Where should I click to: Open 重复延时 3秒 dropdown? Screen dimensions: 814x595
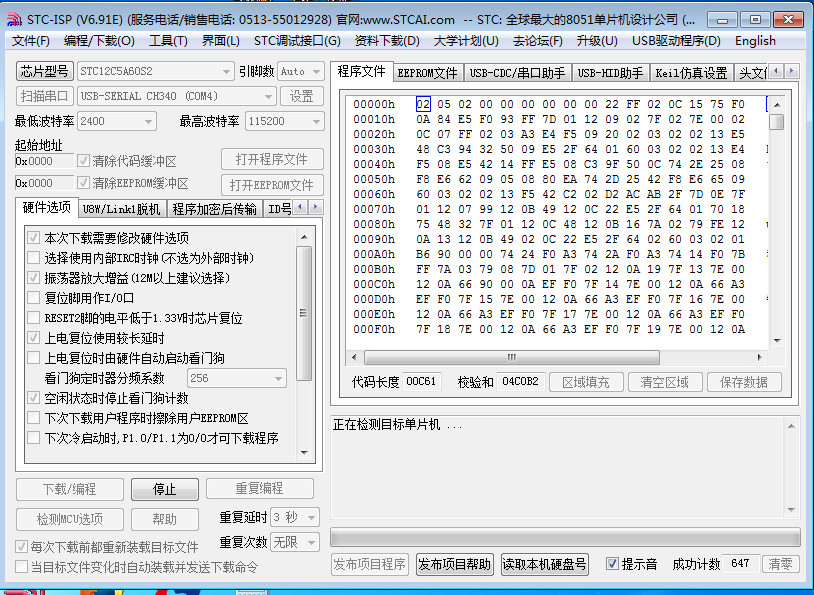point(295,517)
